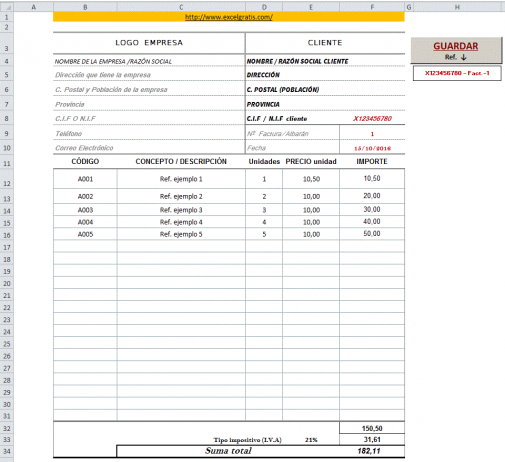Select column B header
This screenshot has width=505, height=462.
(x=85, y=7)
